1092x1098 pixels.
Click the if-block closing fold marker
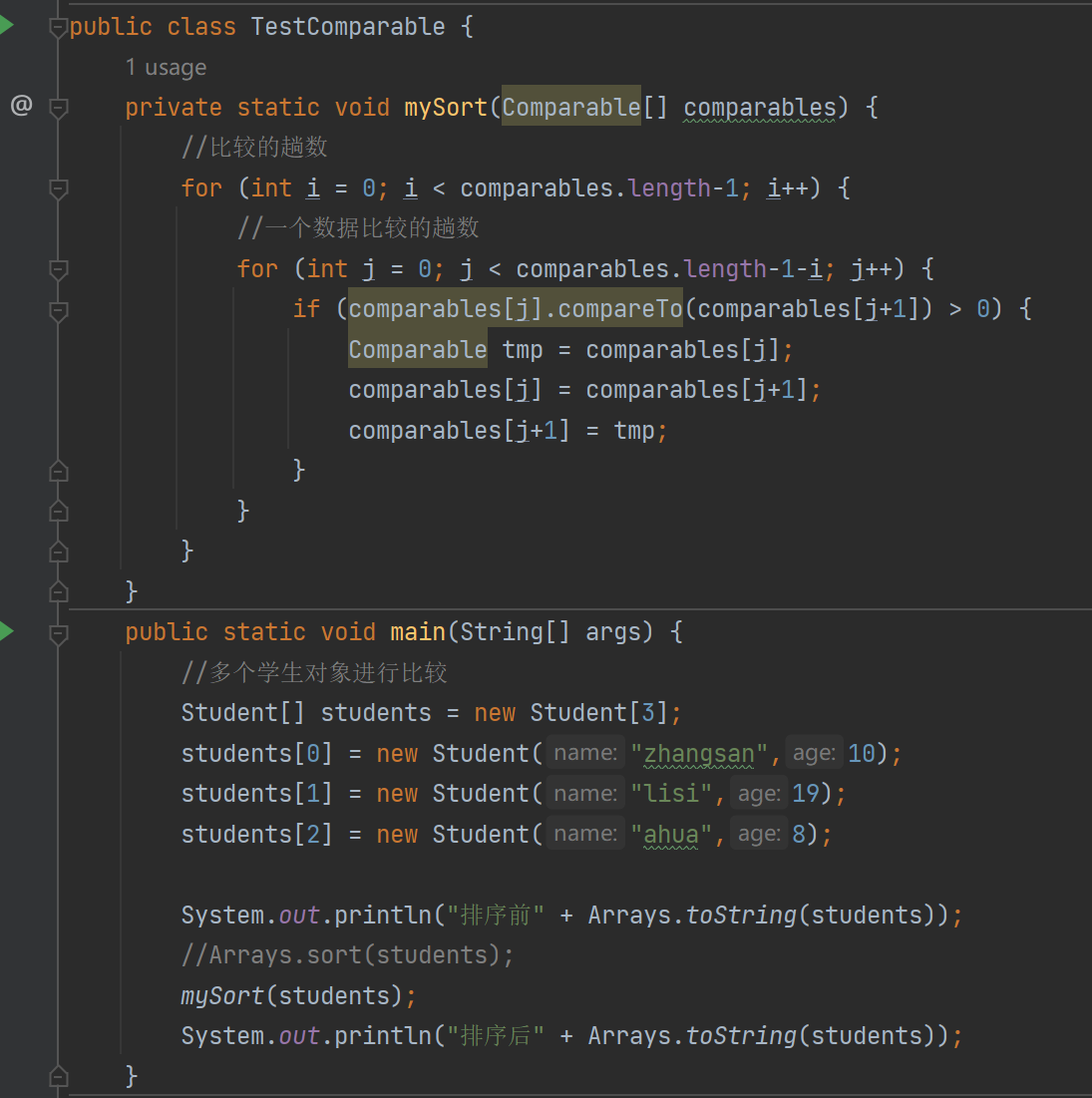coord(58,472)
